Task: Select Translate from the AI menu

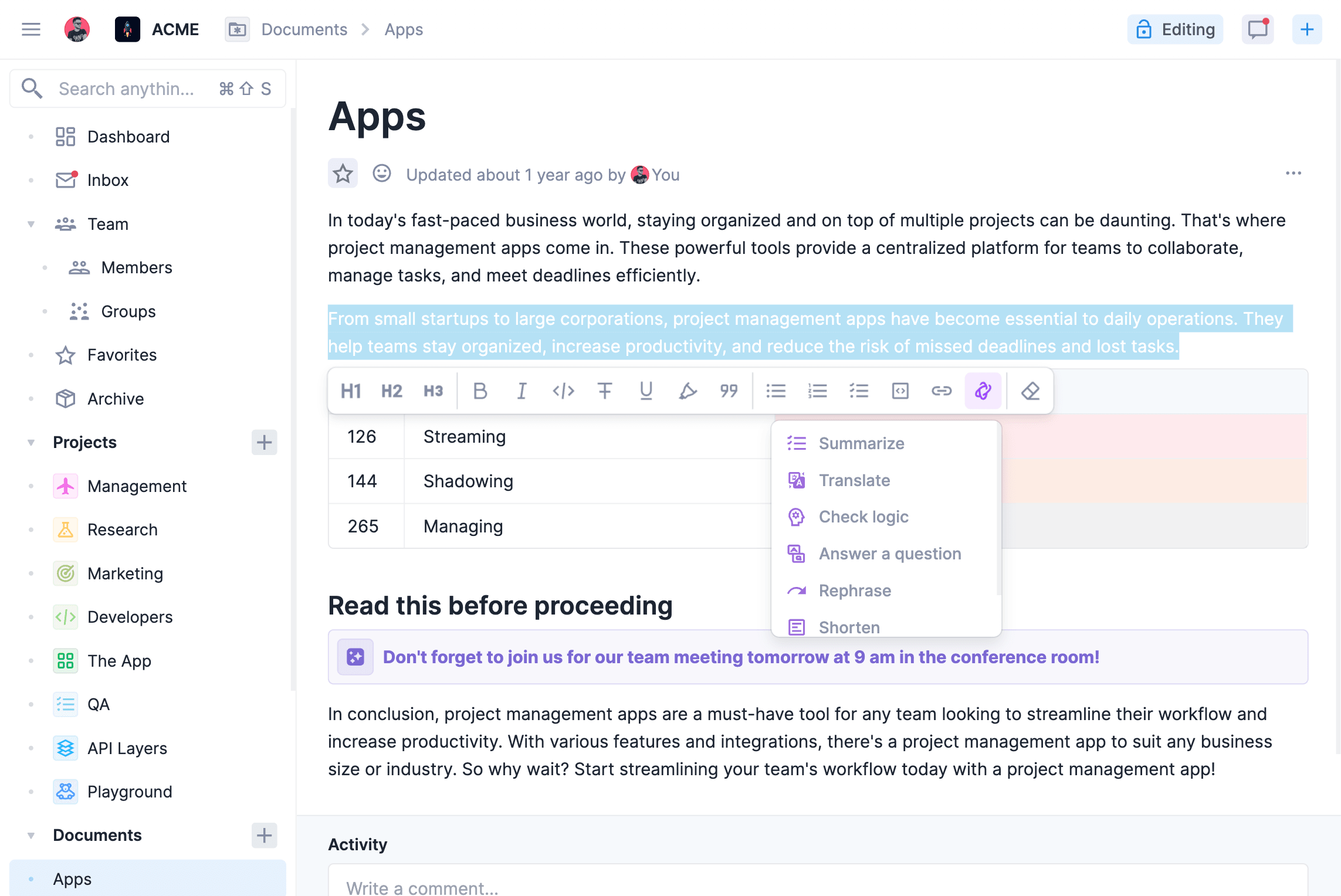Action: point(855,480)
